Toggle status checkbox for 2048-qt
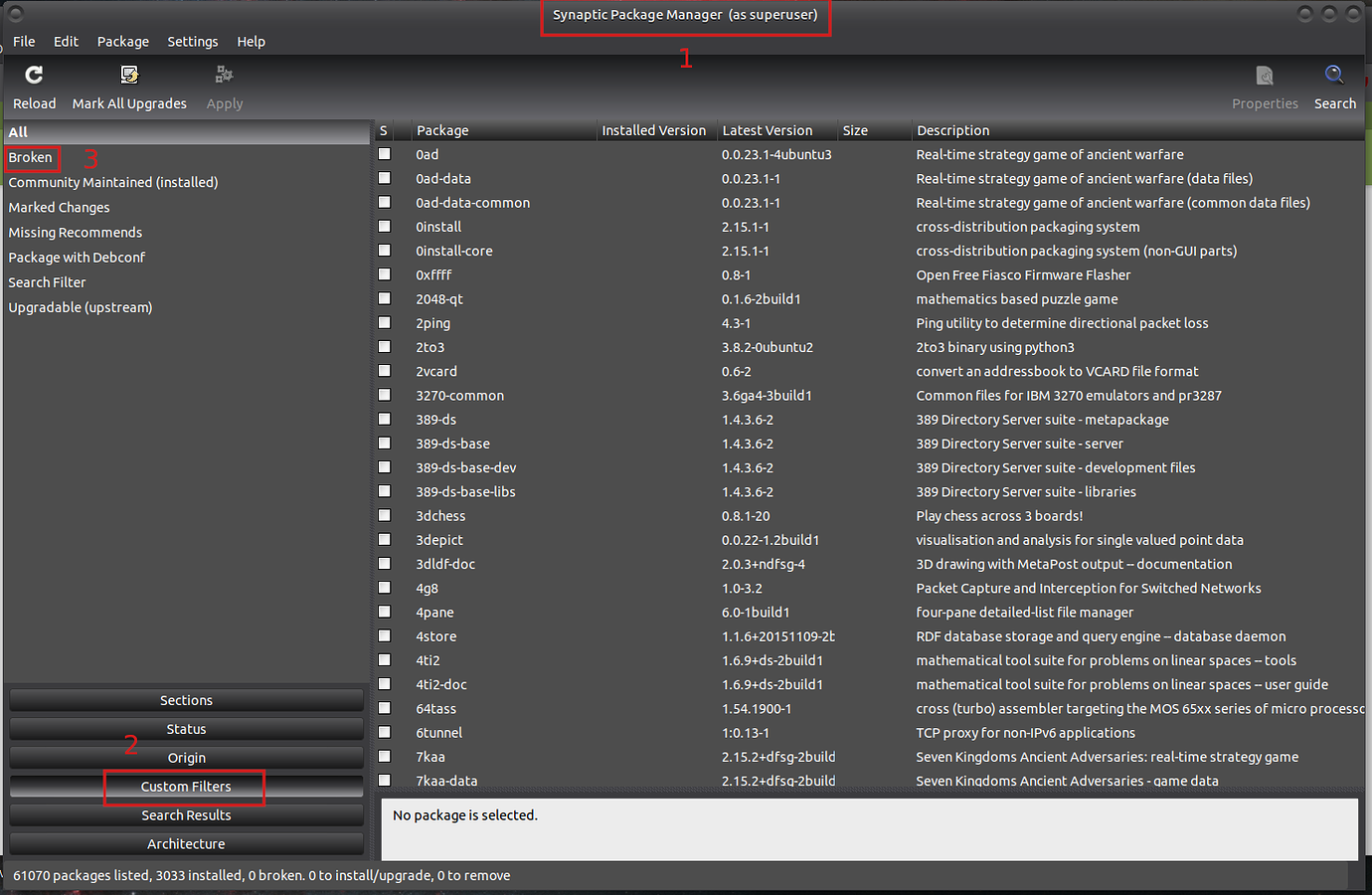The image size is (1372, 895). [385, 298]
